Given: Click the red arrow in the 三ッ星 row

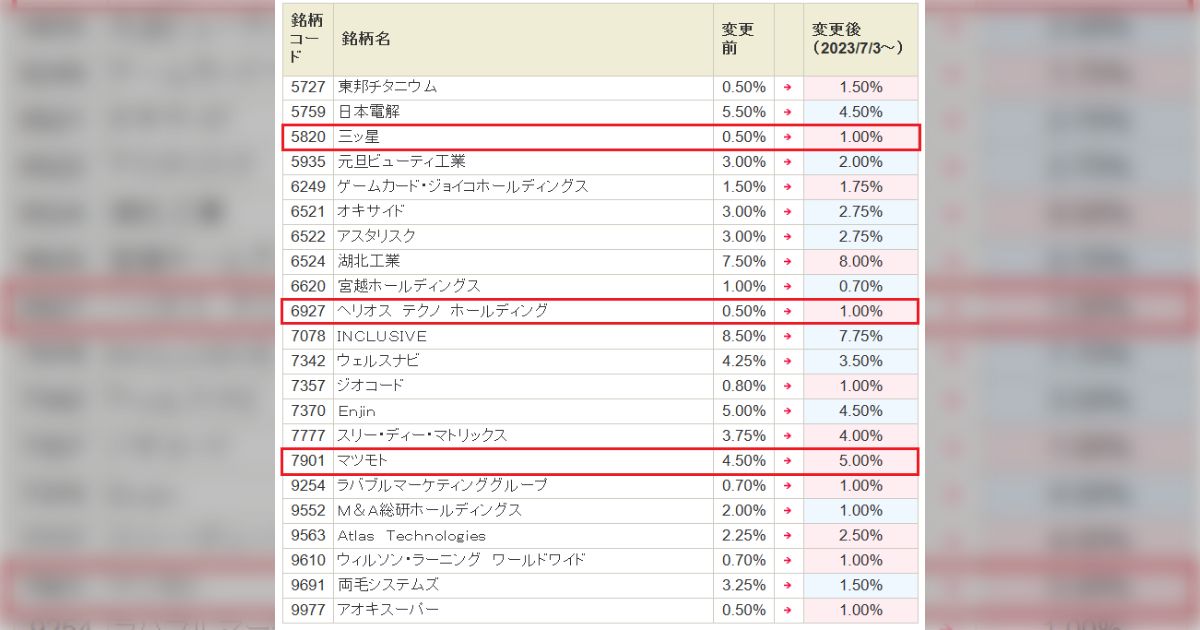Looking at the screenshot, I should click(x=789, y=137).
